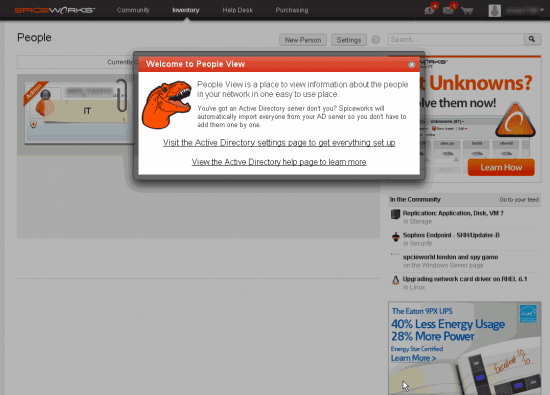The width and height of the screenshot is (550, 395).
Task: Click the paperclip on the IT card
Action: (122, 95)
